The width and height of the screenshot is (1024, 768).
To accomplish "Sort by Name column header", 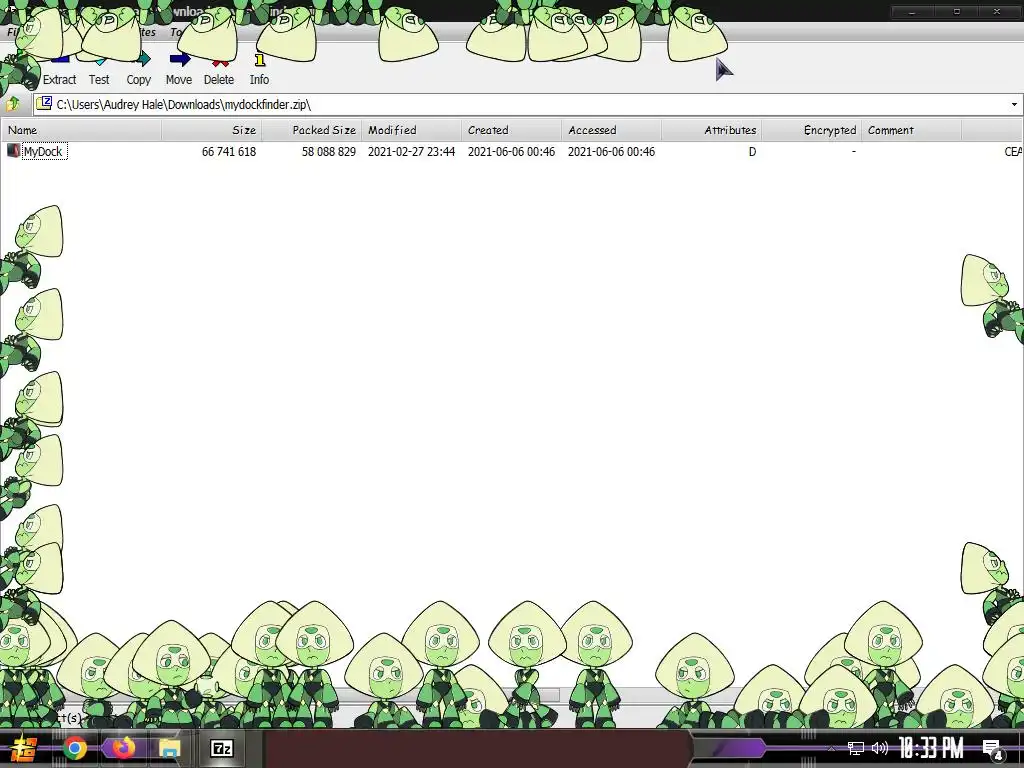I will 82,130.
